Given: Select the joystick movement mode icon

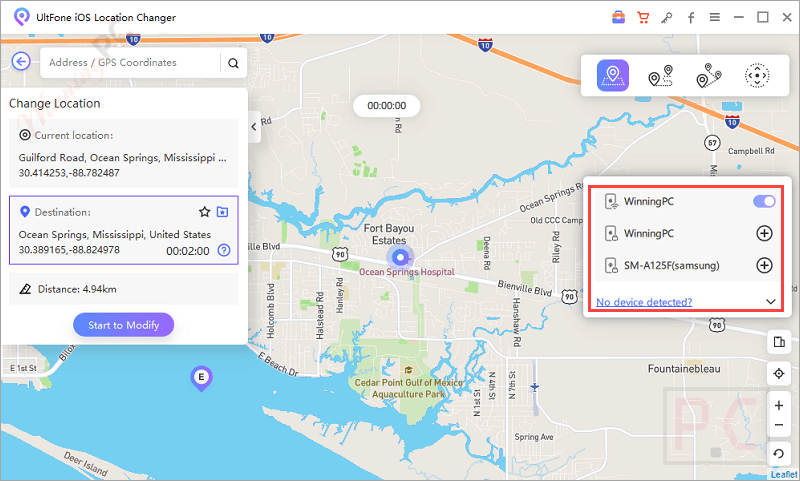Looking at the screenshot, I should 757,75.
